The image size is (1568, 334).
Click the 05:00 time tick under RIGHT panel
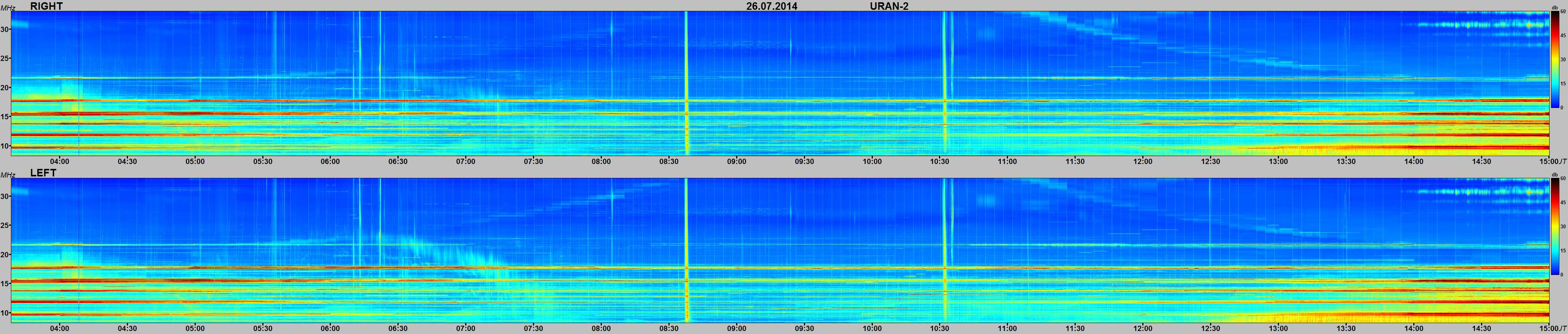(x=195, y=161)
